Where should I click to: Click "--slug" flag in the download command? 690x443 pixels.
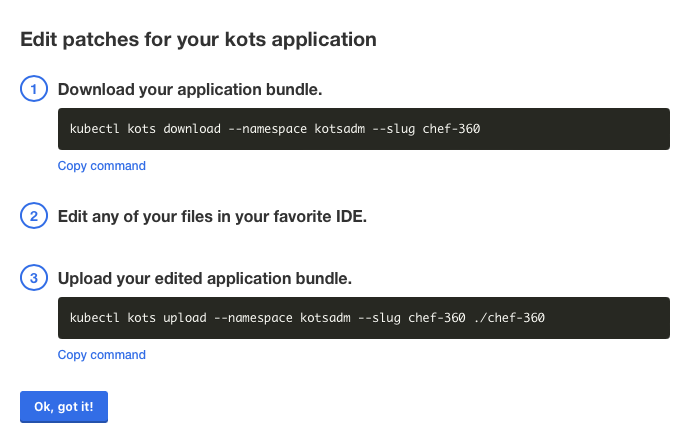(x=395, y=129)
